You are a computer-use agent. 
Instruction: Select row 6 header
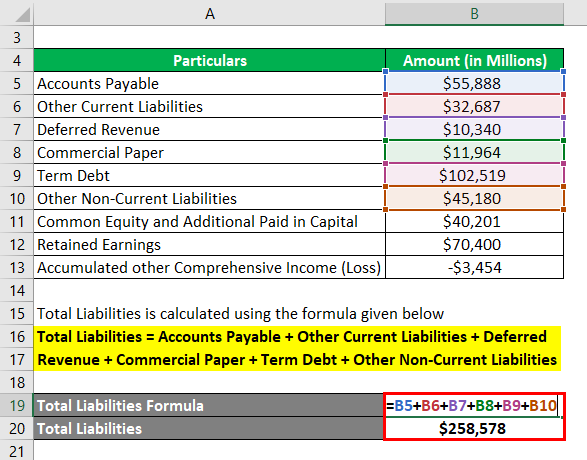pos(17,106)
